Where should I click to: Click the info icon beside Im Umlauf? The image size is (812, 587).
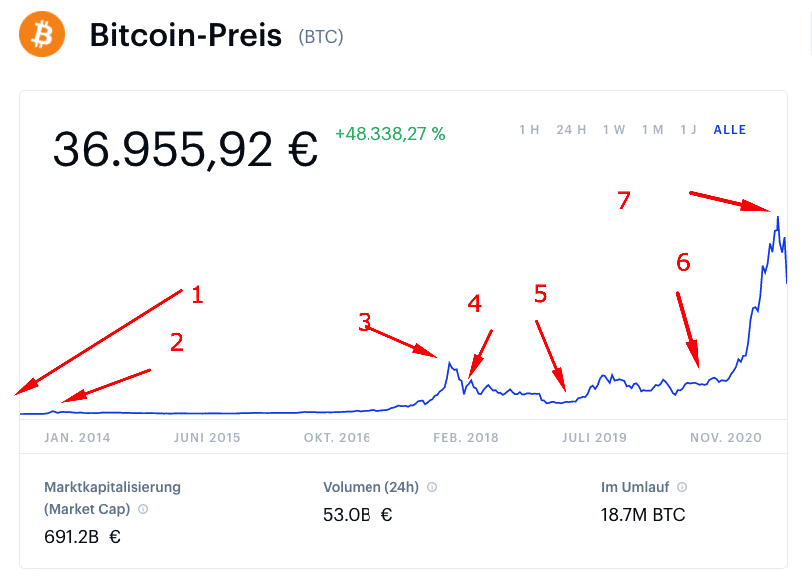coord(682,488)
